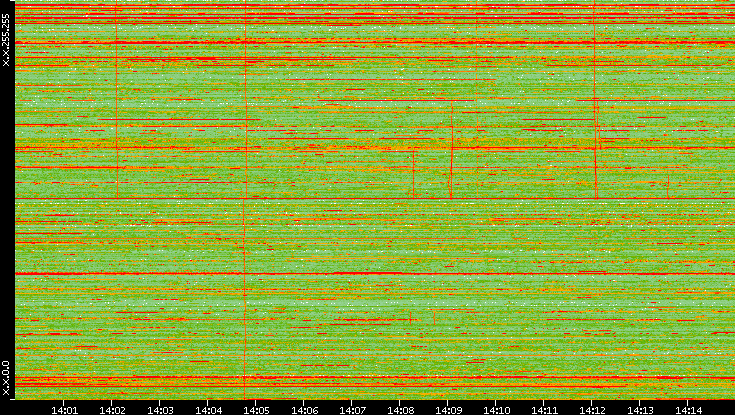The image size is (735, 415).
Task: Click the 14:13 time axis label
Action: pos(640,410)
